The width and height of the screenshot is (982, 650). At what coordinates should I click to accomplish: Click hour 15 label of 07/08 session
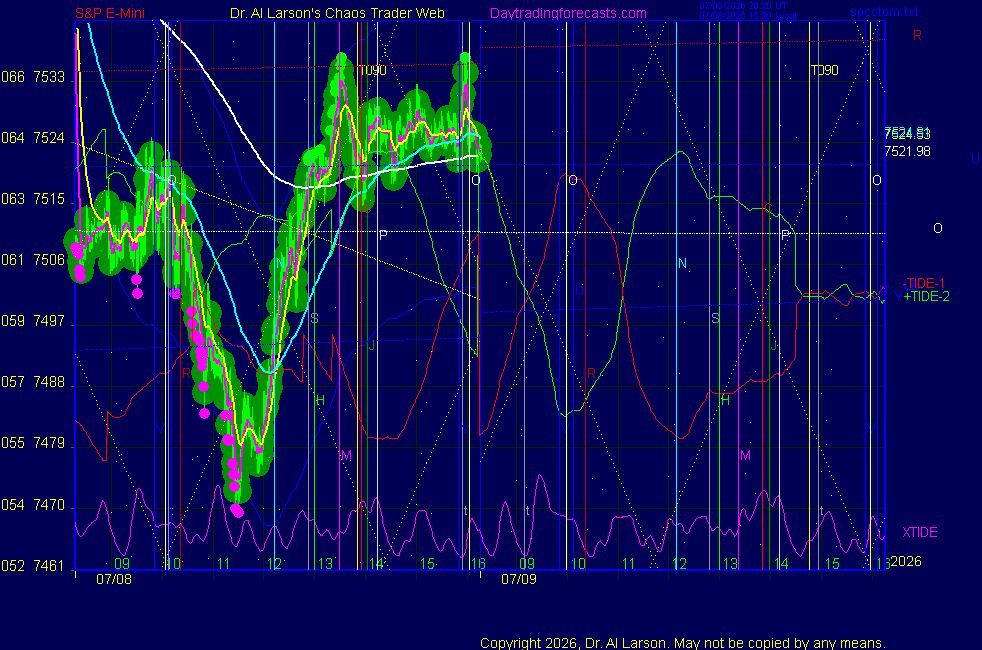(x=427, y=564)
